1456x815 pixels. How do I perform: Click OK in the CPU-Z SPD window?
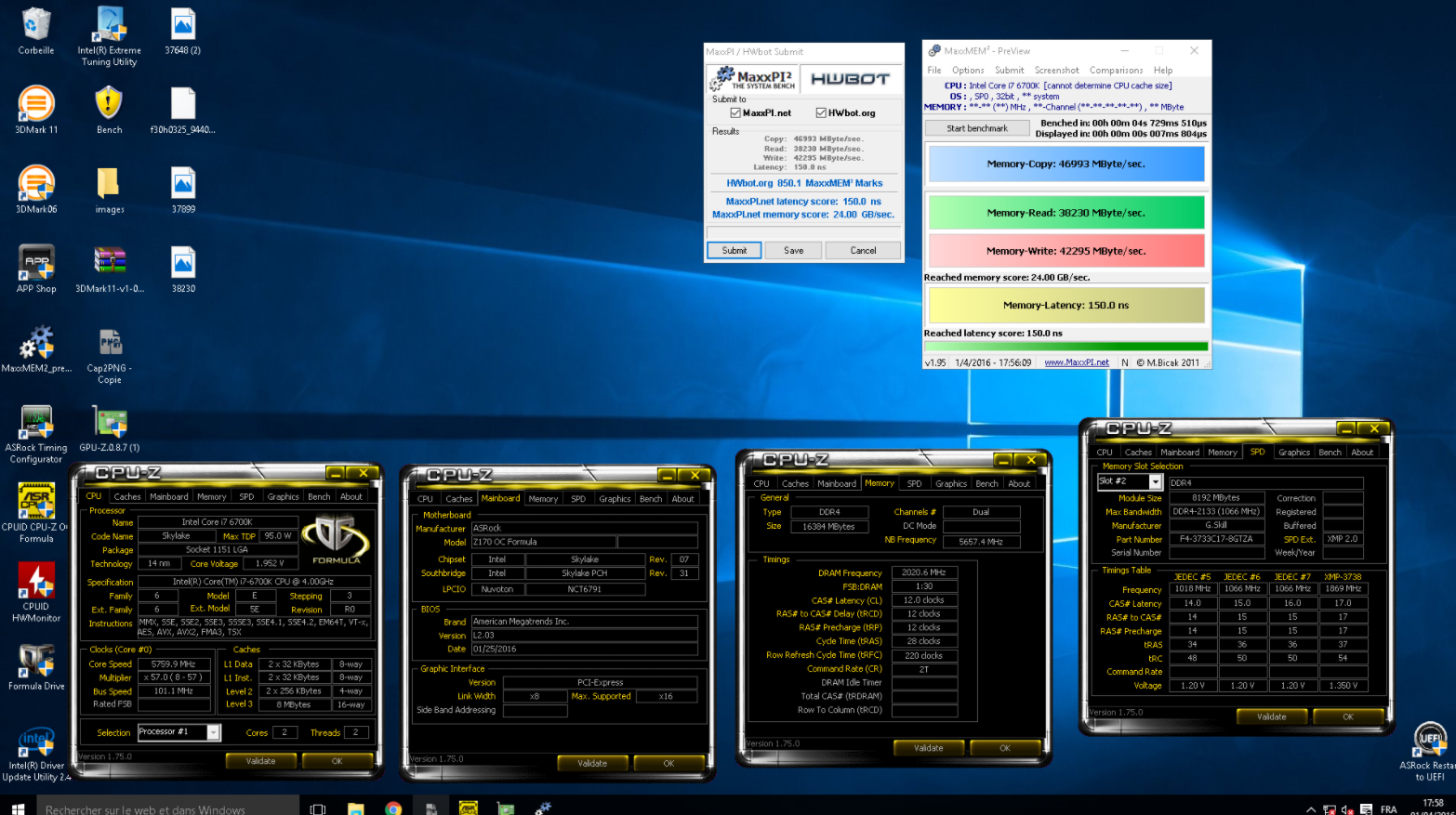point(1348,716)
